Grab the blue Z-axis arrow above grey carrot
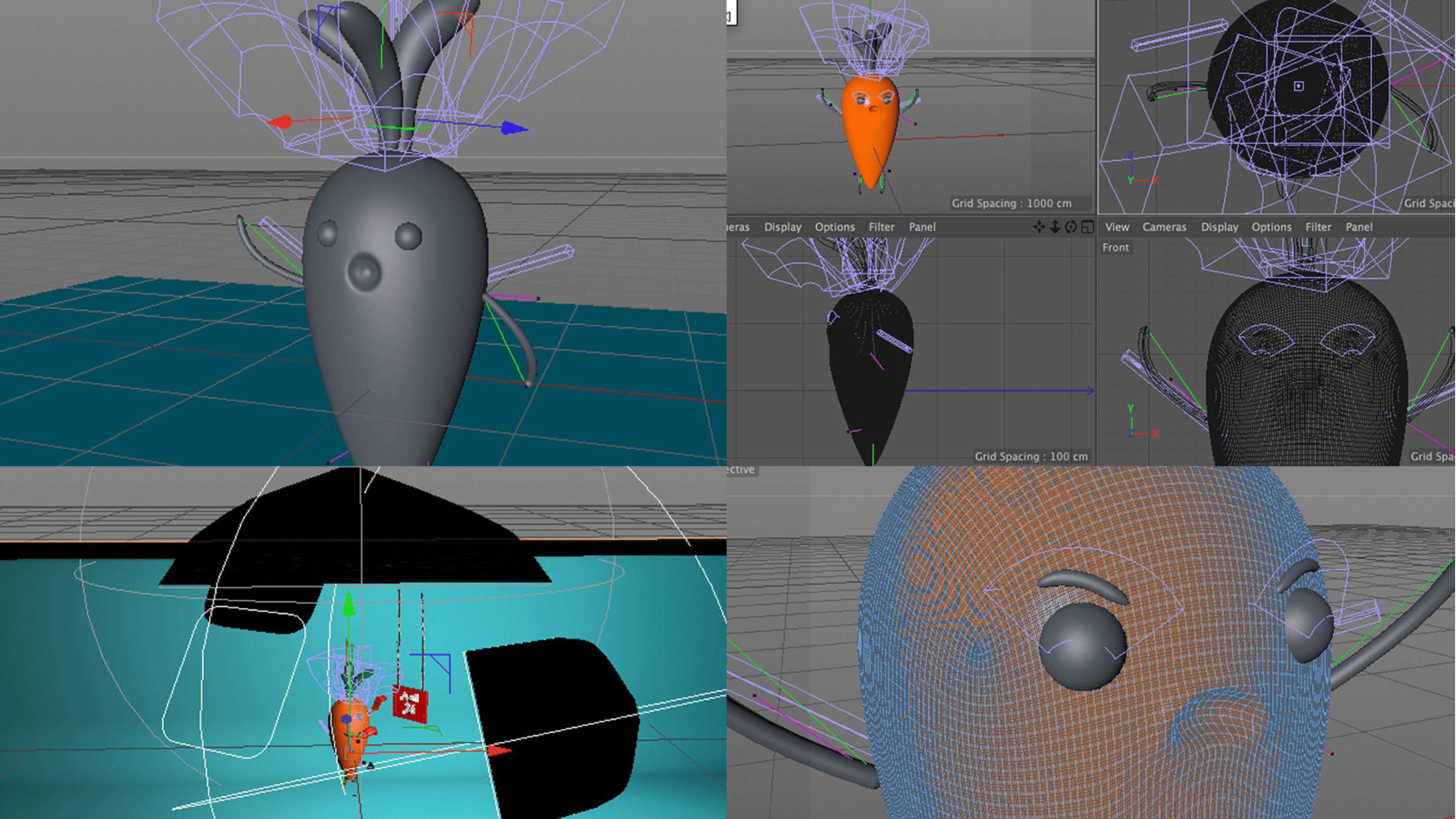 (513, 128)
